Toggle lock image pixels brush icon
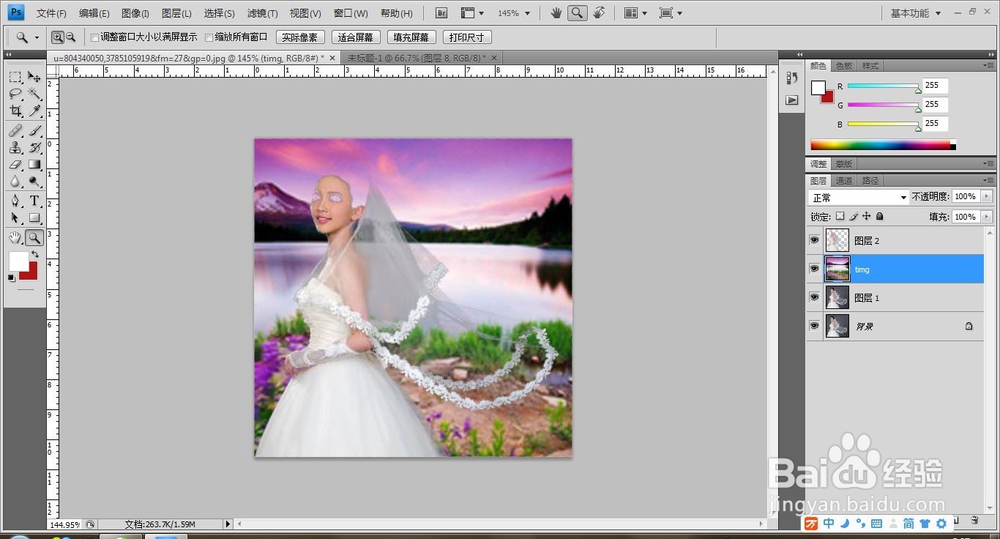 point(853,216)
